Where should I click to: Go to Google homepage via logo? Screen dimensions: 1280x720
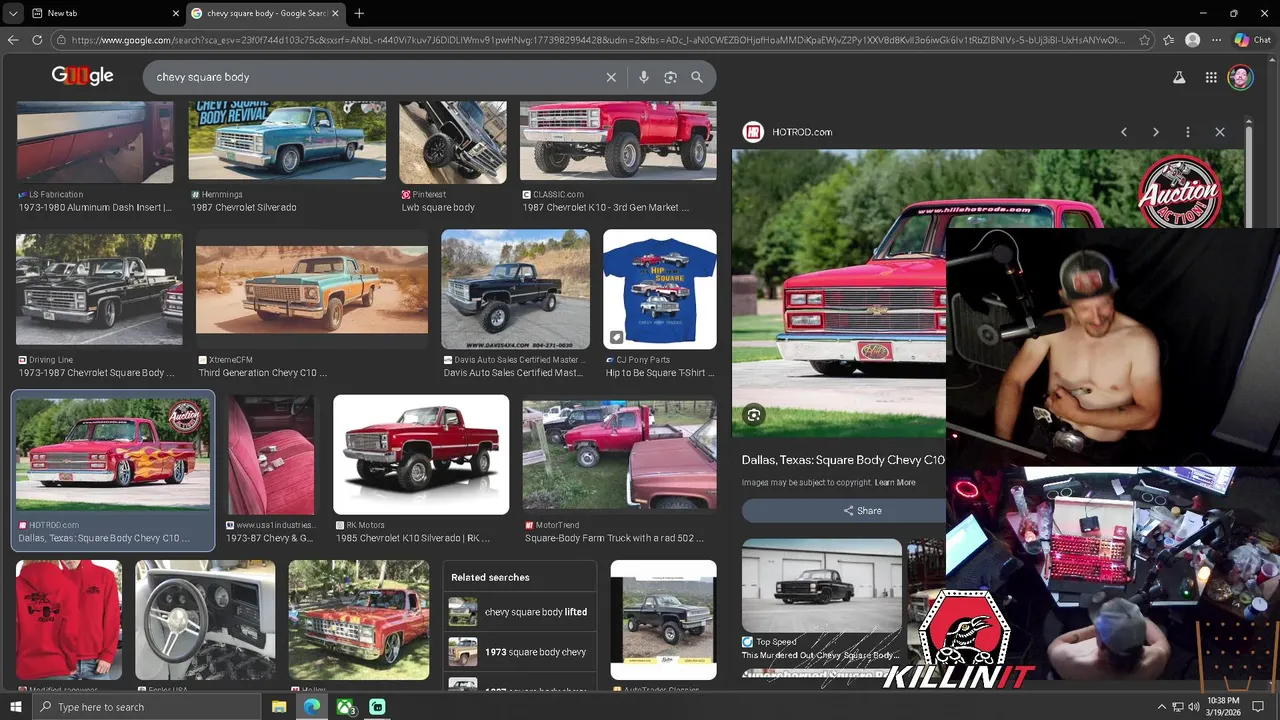point(82,76)
